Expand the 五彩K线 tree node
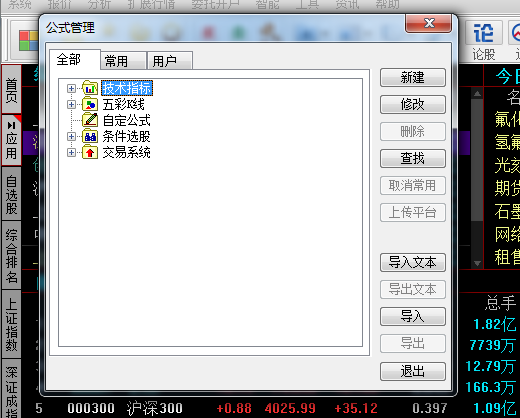The width and height of the screenshot is (520, 418). tap(71, 104)
